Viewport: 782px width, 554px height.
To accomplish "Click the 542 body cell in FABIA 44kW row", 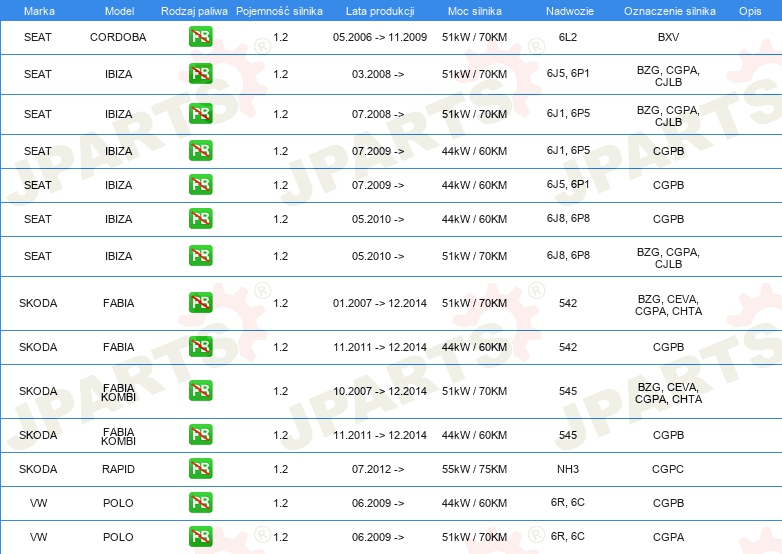I will tap(568, 347).
